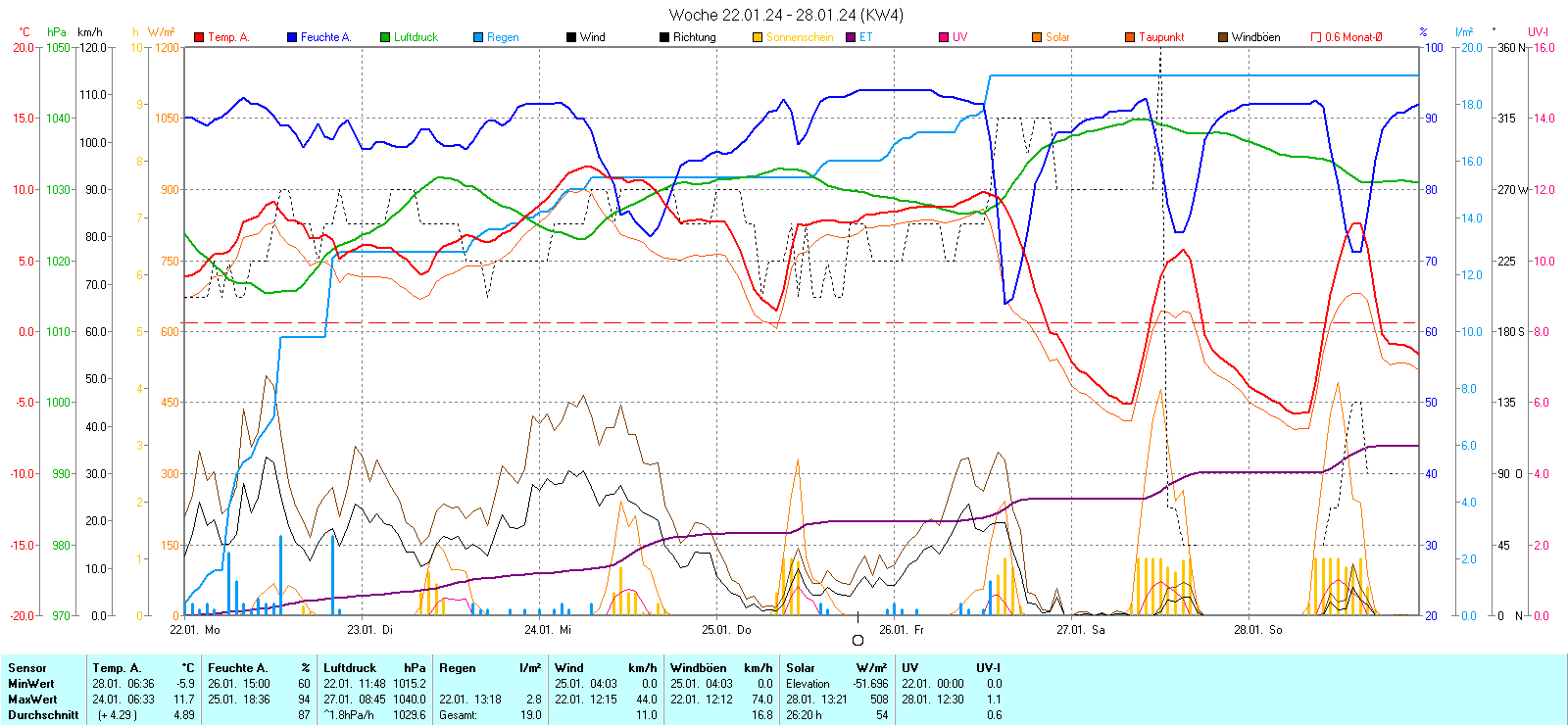Click the temperature deviation '(+ 4.29 )'
Screen dimensions: 1568x725
click(118, 715)
